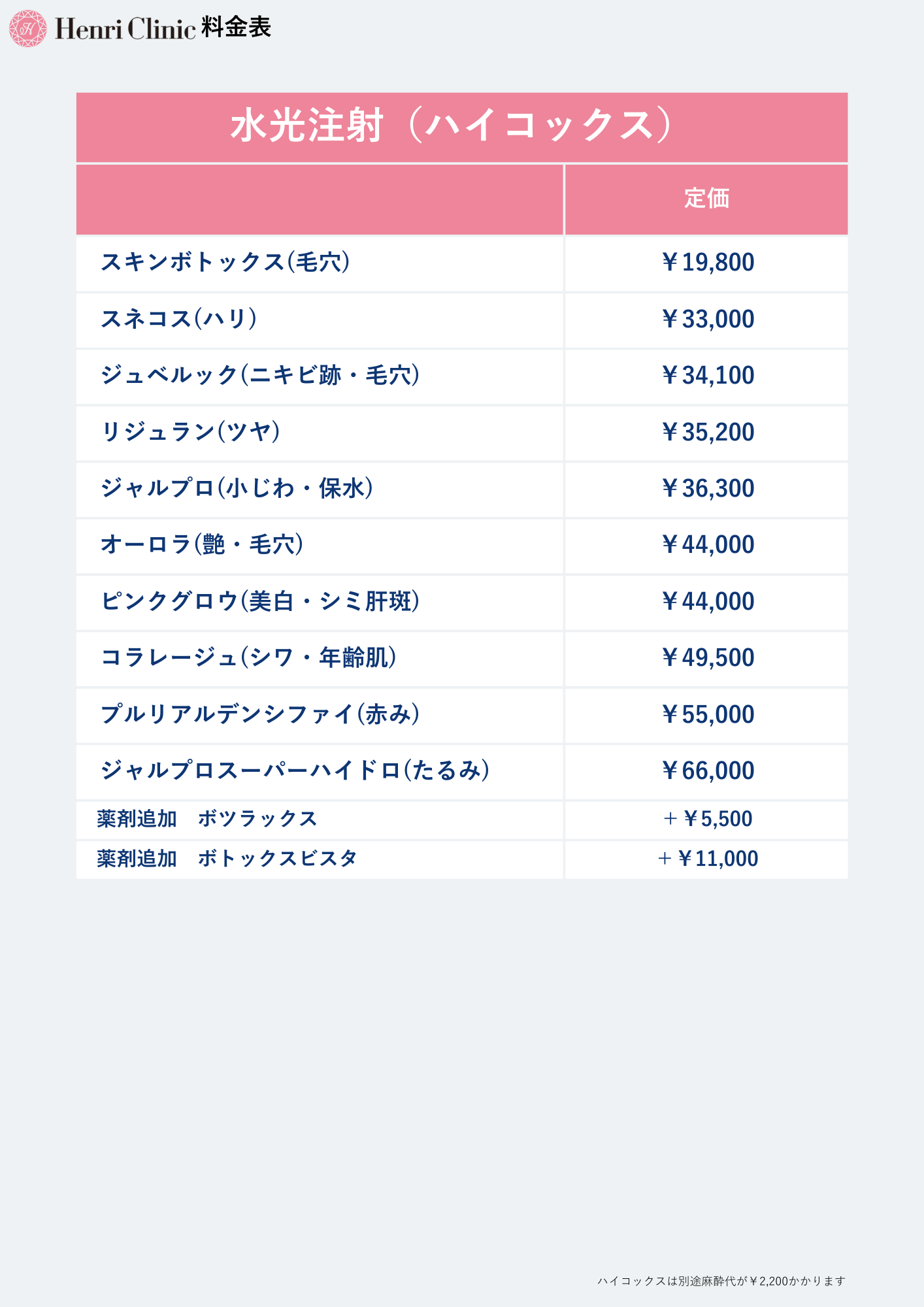Select the スキンボトックス(毛穴) row label
Screen dimensions: 924x1307
coord(225,262)
